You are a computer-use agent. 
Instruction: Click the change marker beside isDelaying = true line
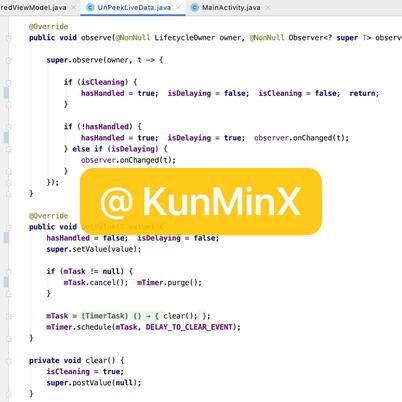[x=6, y=138]
